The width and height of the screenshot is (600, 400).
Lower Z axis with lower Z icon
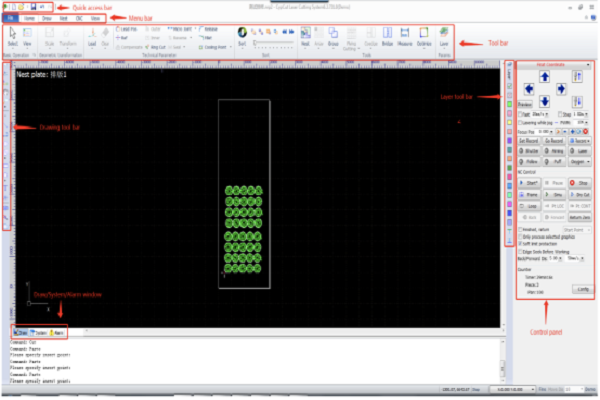coord(577,102)
